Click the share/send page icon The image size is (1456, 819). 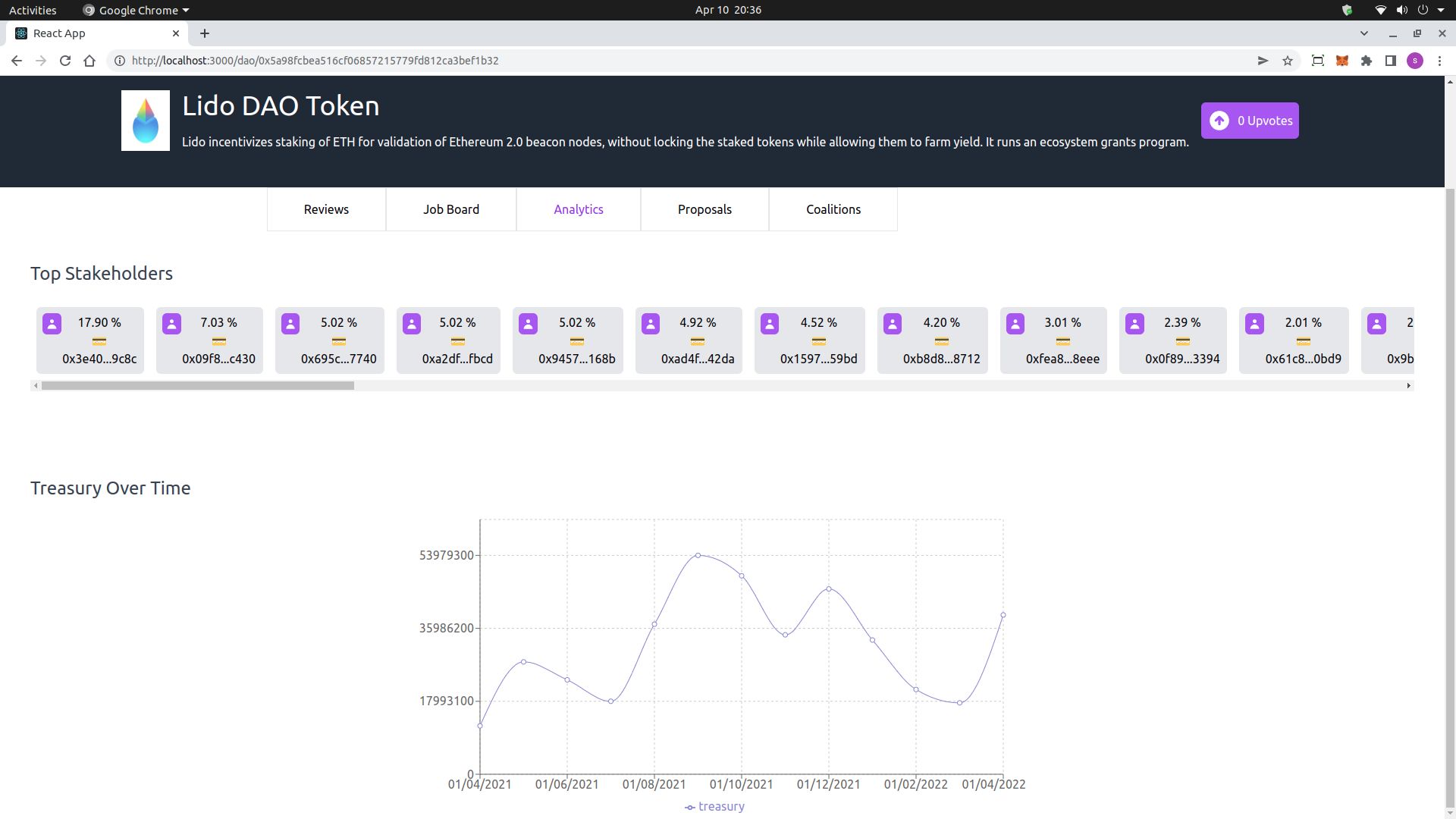coord(1263,61)
